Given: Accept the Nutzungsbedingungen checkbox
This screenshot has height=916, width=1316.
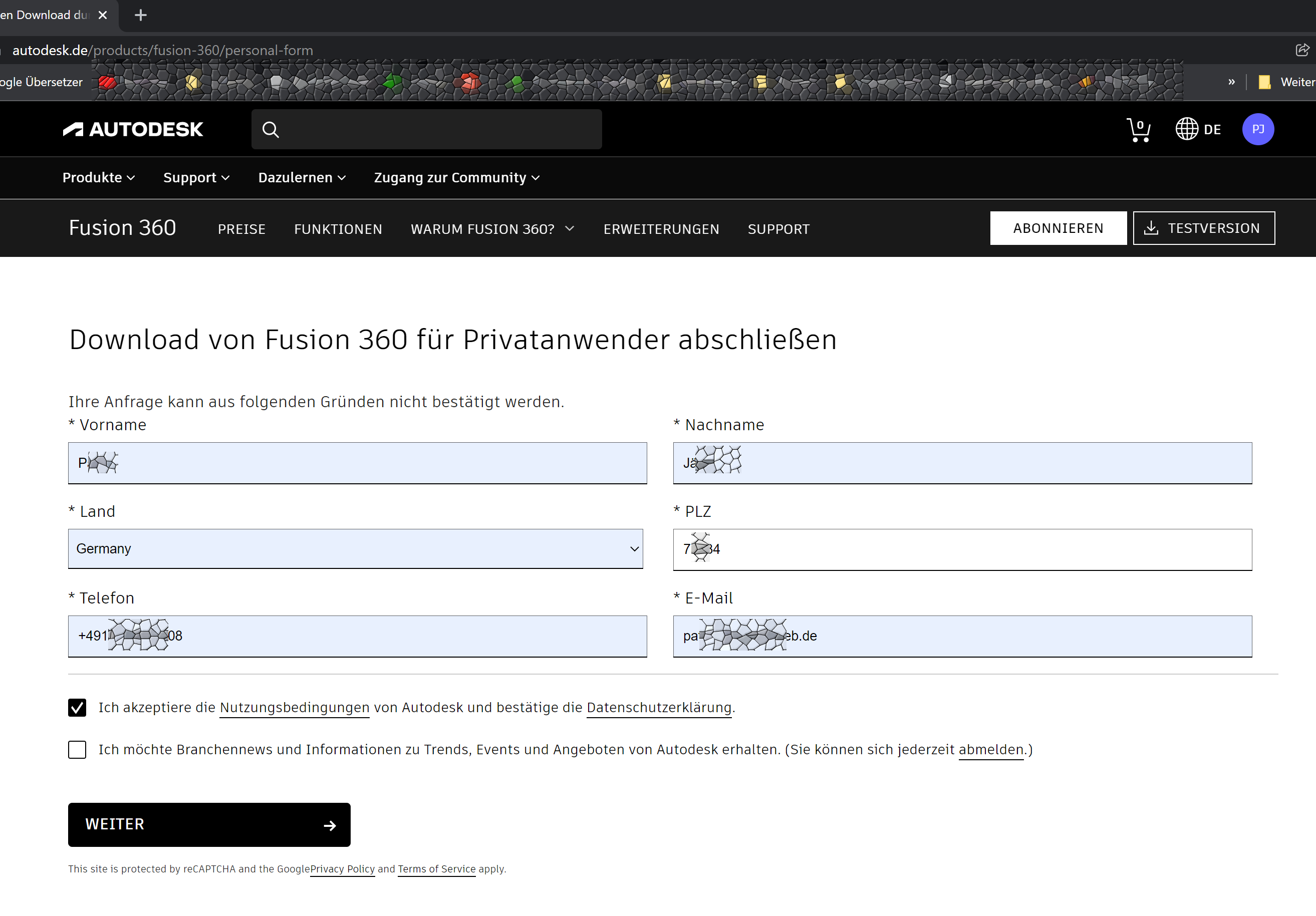Looking at the screenshot, I should (x=77, y=708).
